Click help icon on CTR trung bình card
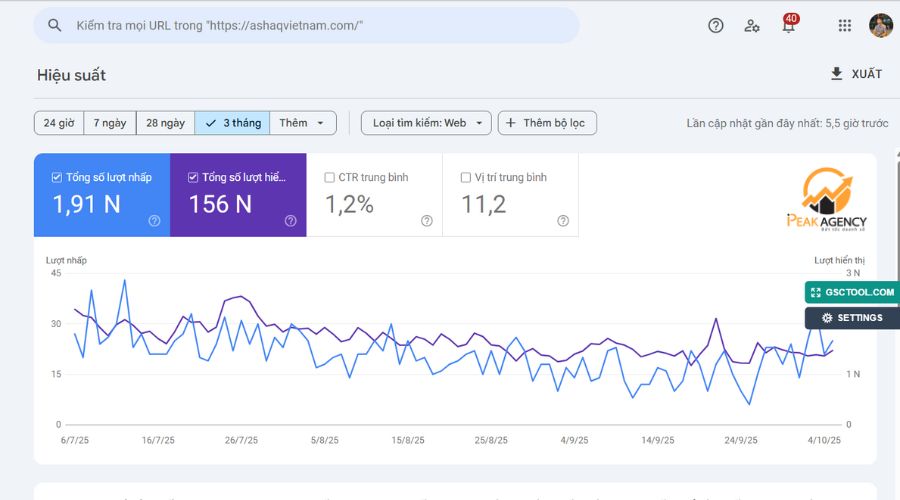 (x=427, y=221)
